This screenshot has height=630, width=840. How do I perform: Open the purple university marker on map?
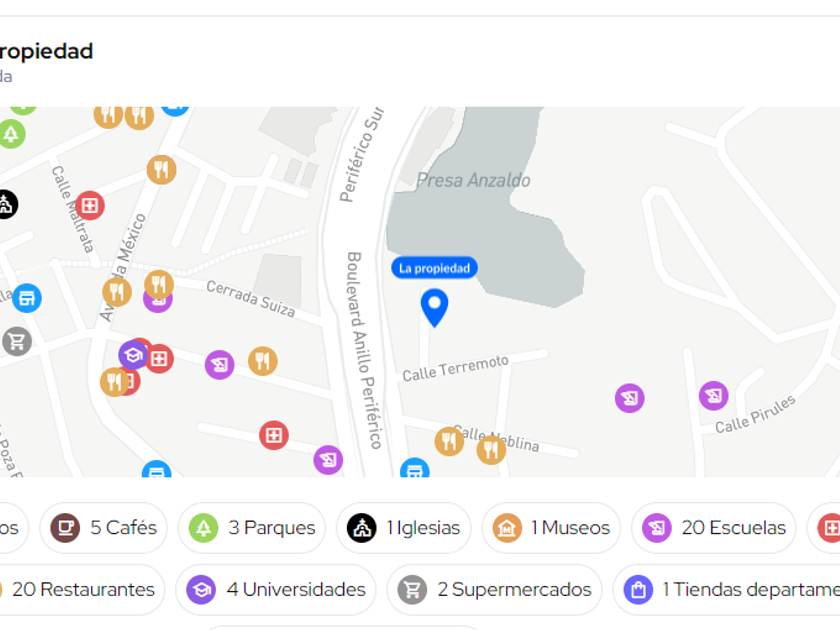pos(133,355)
